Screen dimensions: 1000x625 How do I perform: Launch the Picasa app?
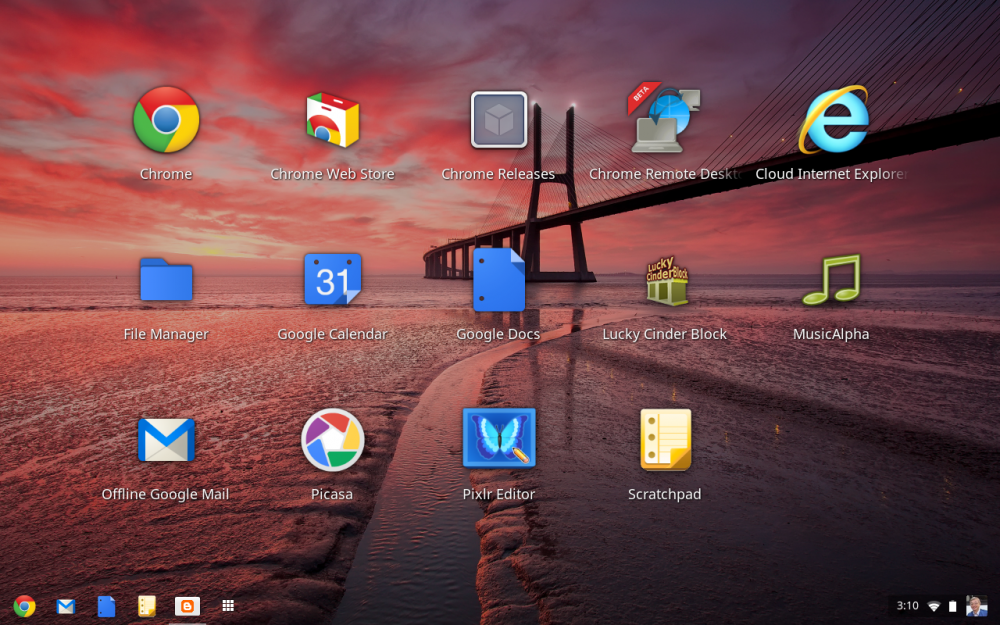tap(332, 440)
